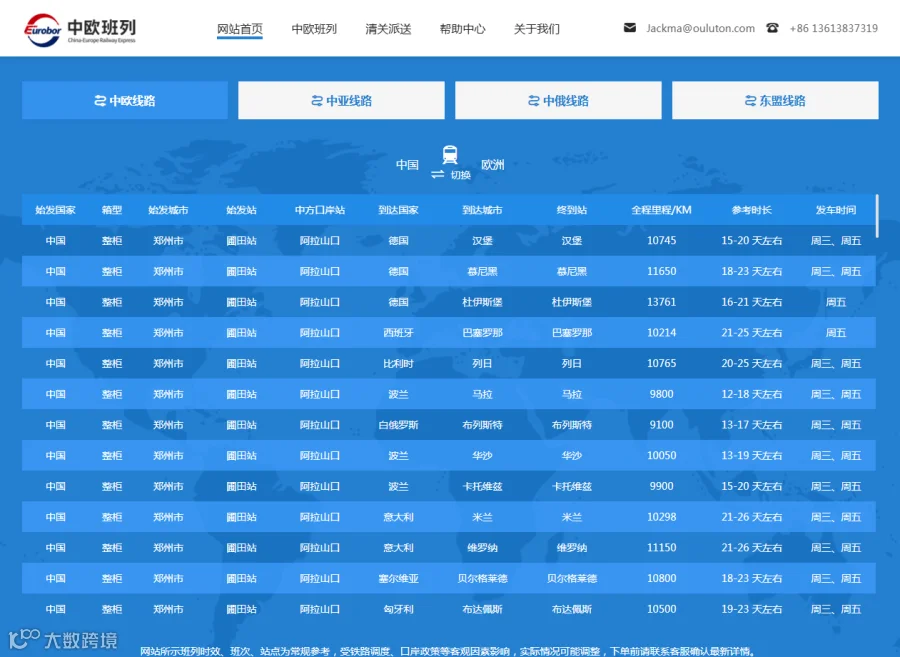Screen dimensions: 900x657
Task: Click the table's vertical scrollbar thumb
Action: [x=877, y=216]
